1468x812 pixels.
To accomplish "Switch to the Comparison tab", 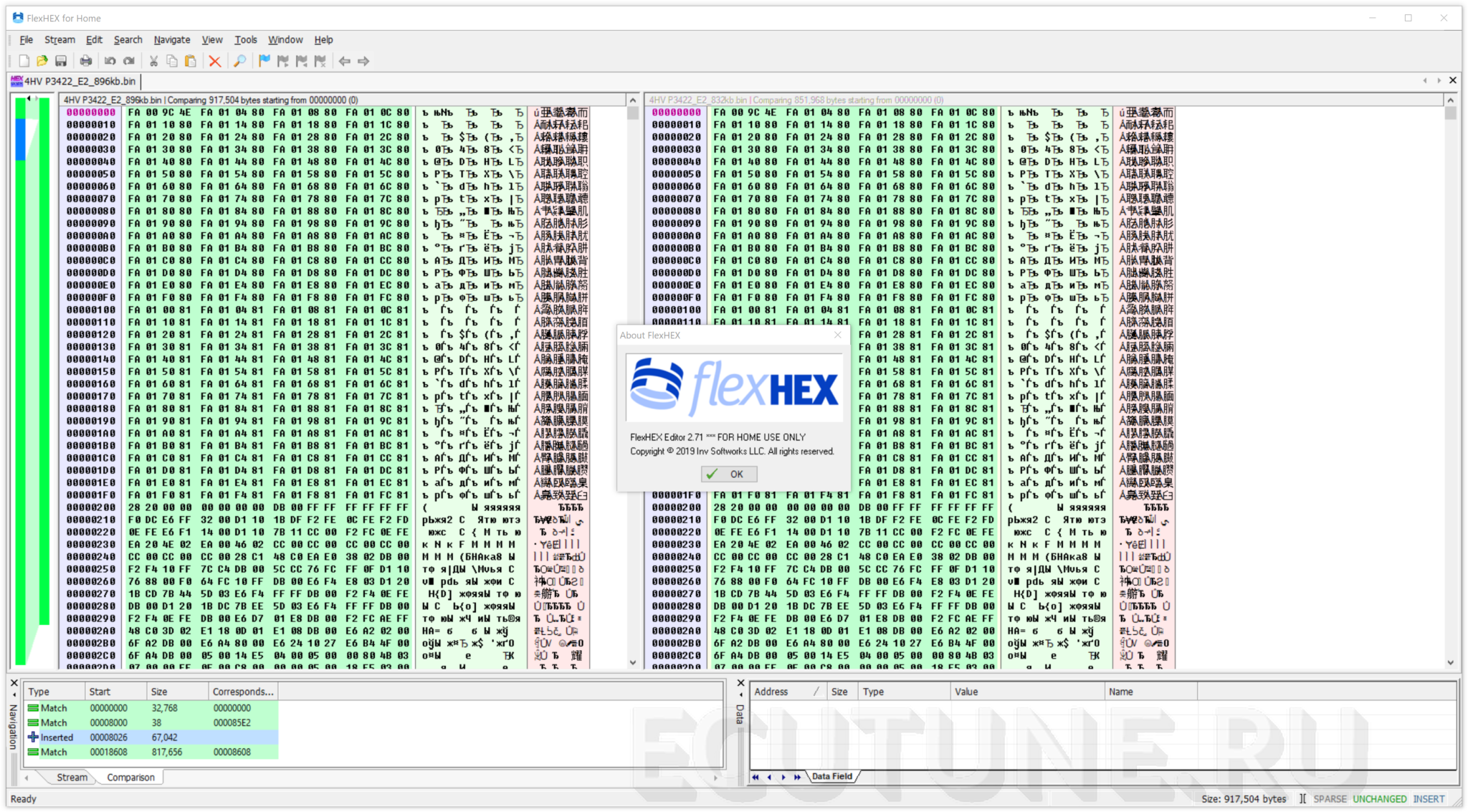I will [130, 777].
